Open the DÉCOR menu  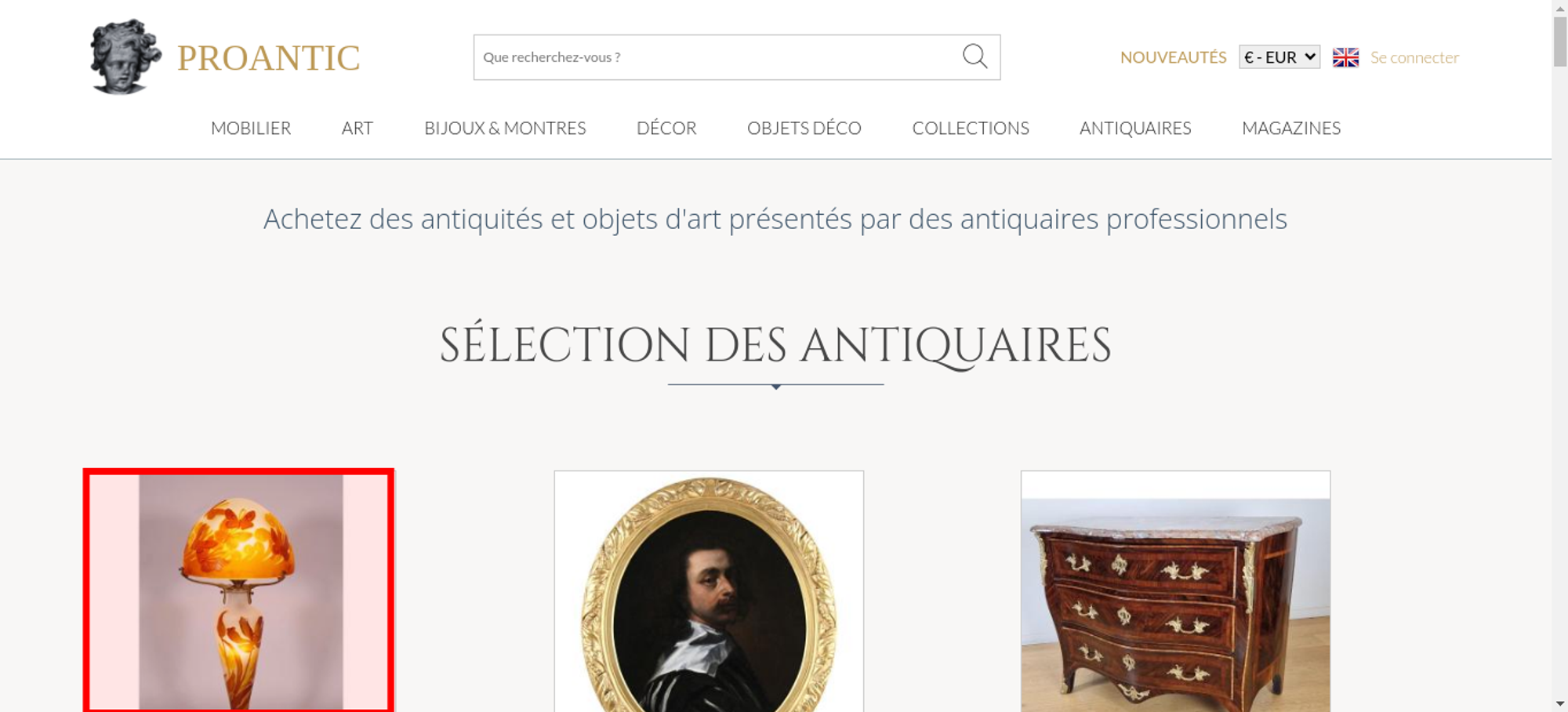coord(666,128)
